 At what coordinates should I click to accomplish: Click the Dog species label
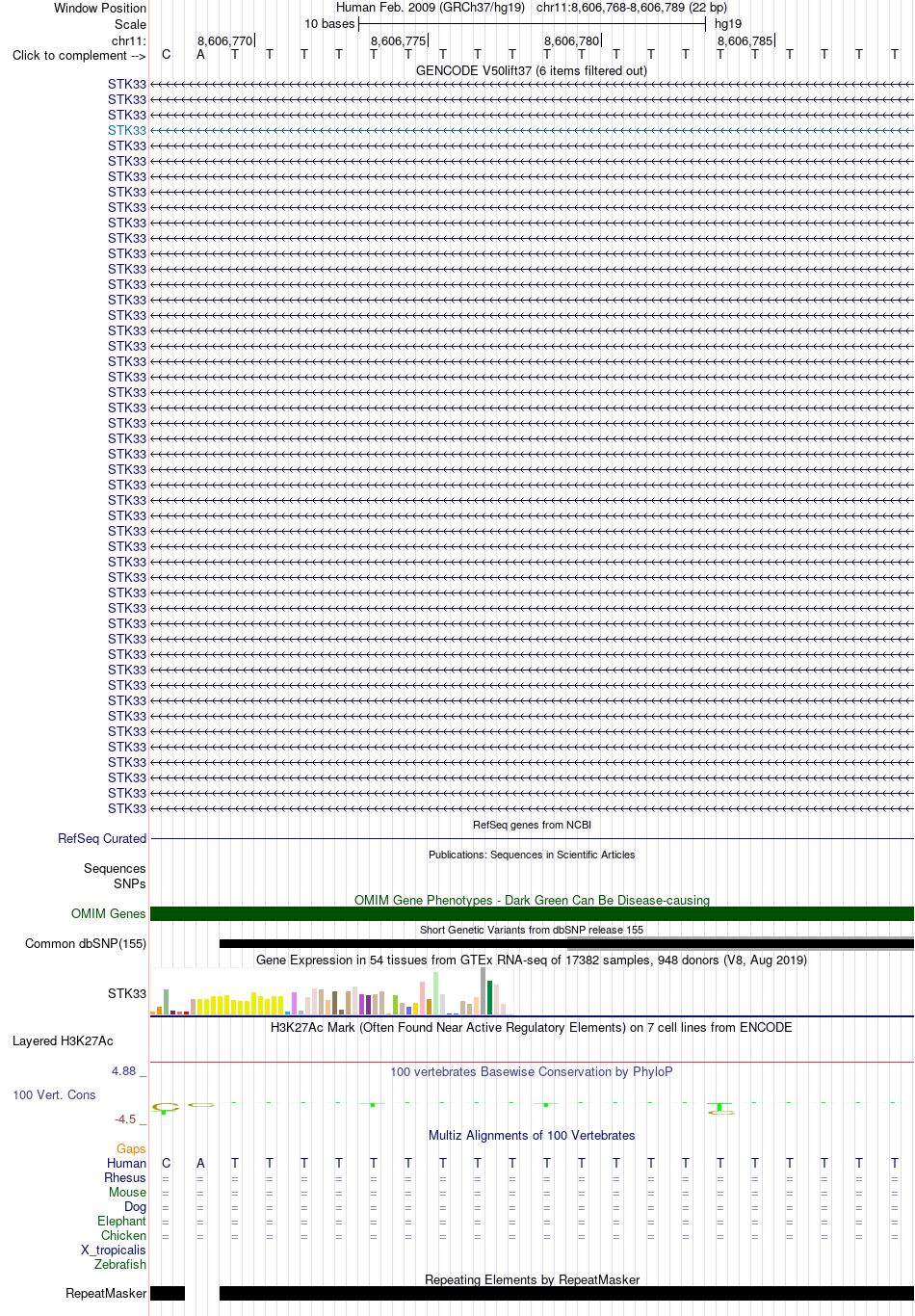[135, 1206]
